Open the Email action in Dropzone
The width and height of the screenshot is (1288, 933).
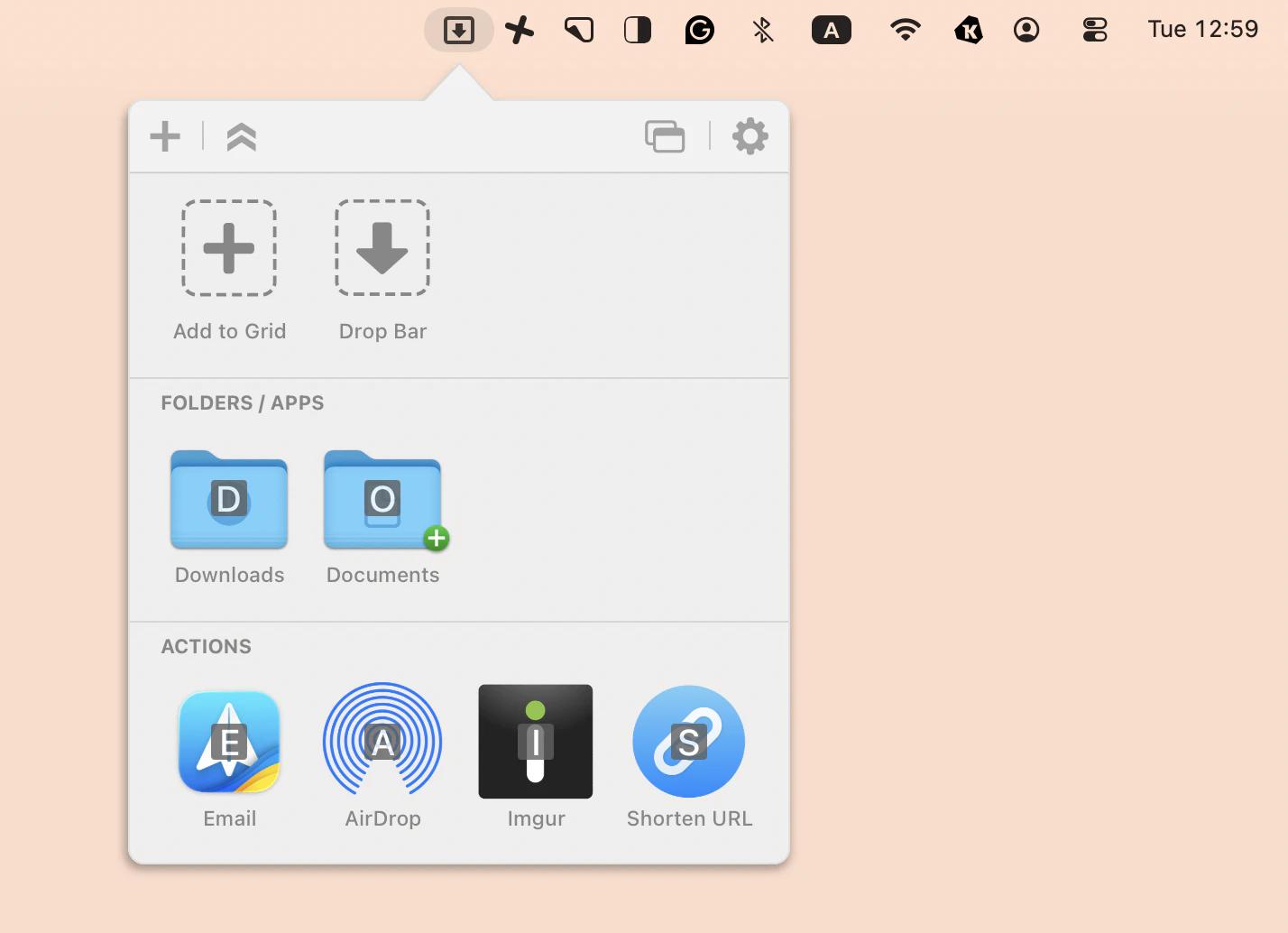[229, 742]
